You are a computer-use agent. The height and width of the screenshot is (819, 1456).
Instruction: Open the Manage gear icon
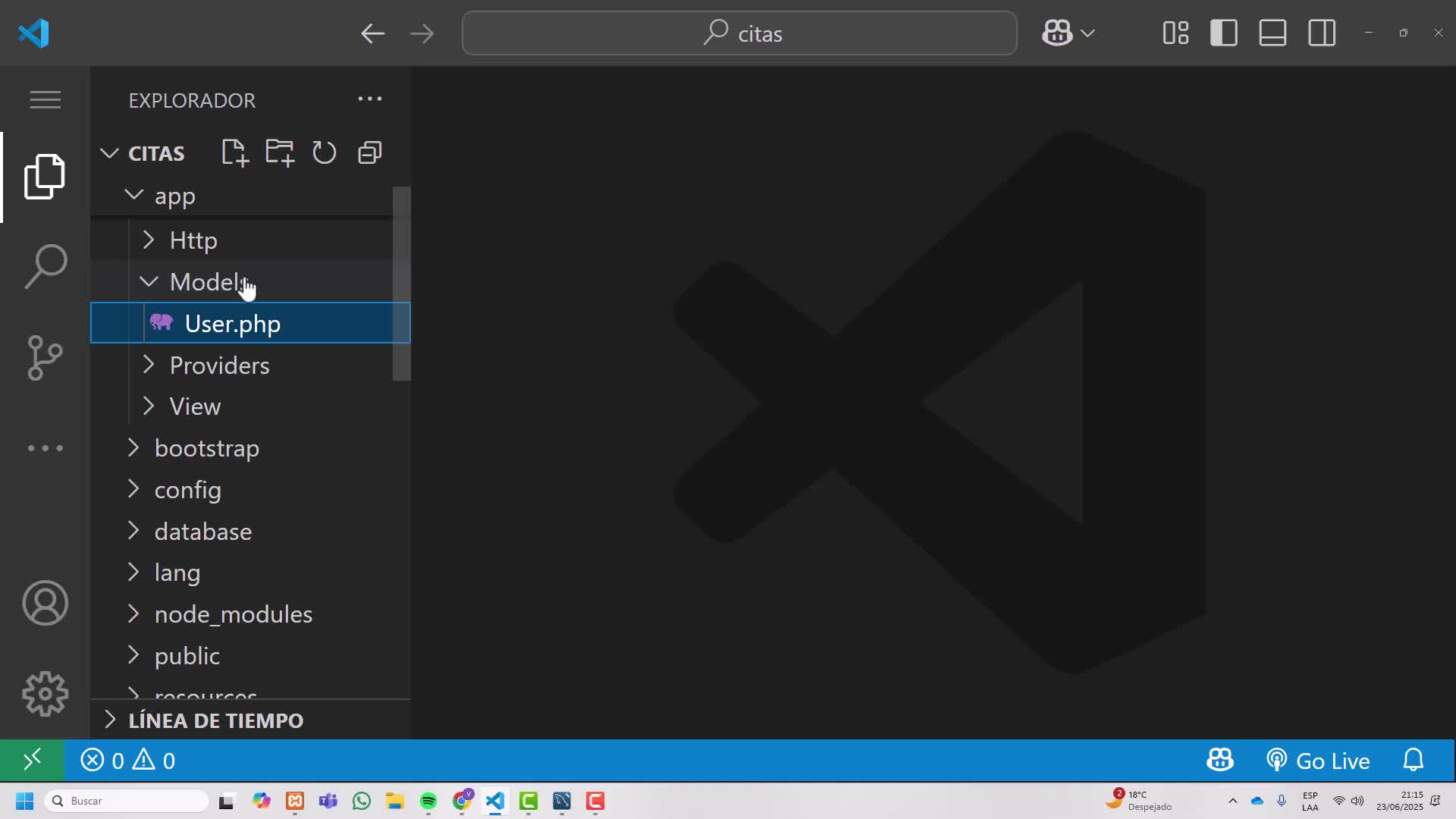click(x=45, y=693)
